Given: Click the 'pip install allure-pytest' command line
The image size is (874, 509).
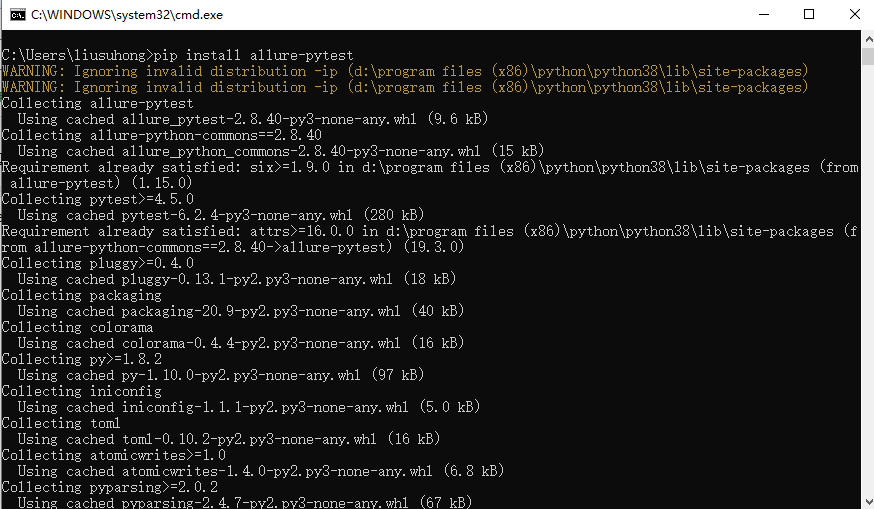Looking at the screenshot, I should point(177,55).
